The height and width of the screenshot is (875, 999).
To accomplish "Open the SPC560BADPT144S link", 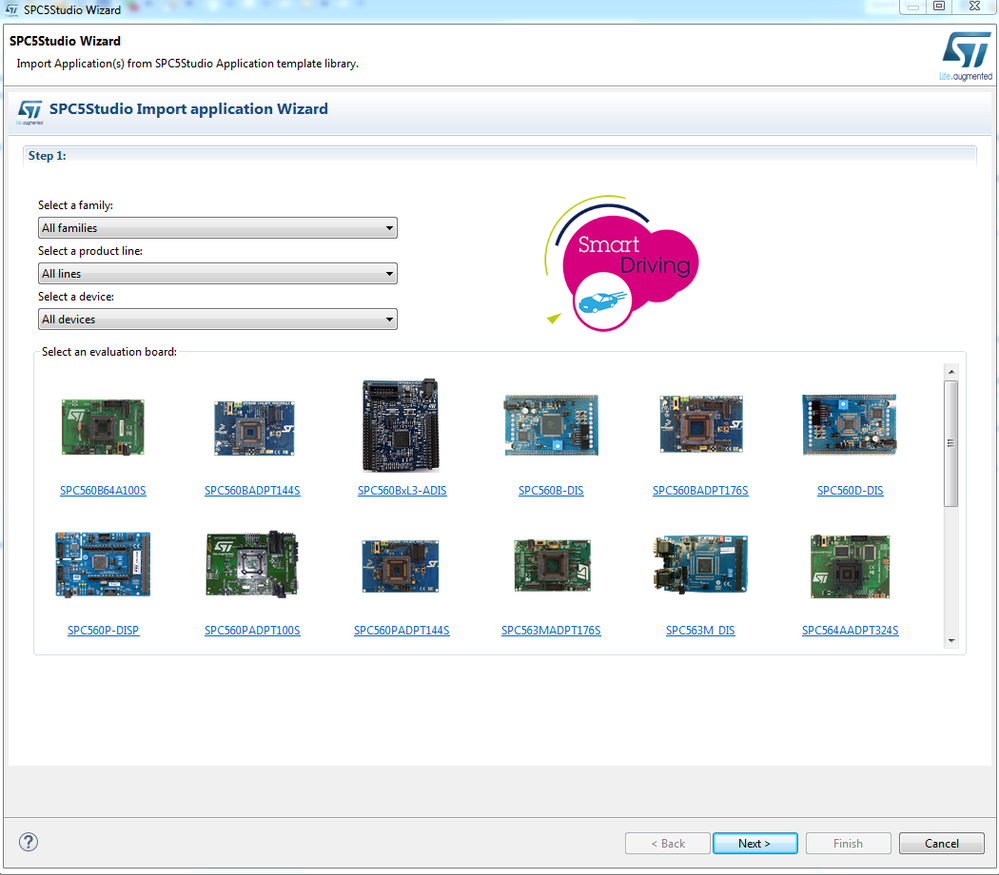I will click(252, 491).
